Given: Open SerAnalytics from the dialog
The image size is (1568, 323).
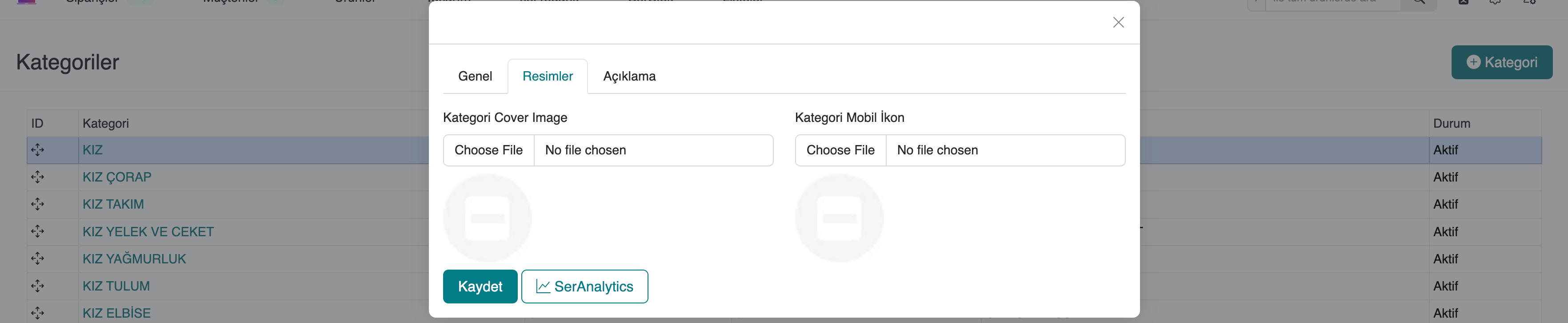Looking at the screenshot, I should pyautogui.click(x=584, y=287).
